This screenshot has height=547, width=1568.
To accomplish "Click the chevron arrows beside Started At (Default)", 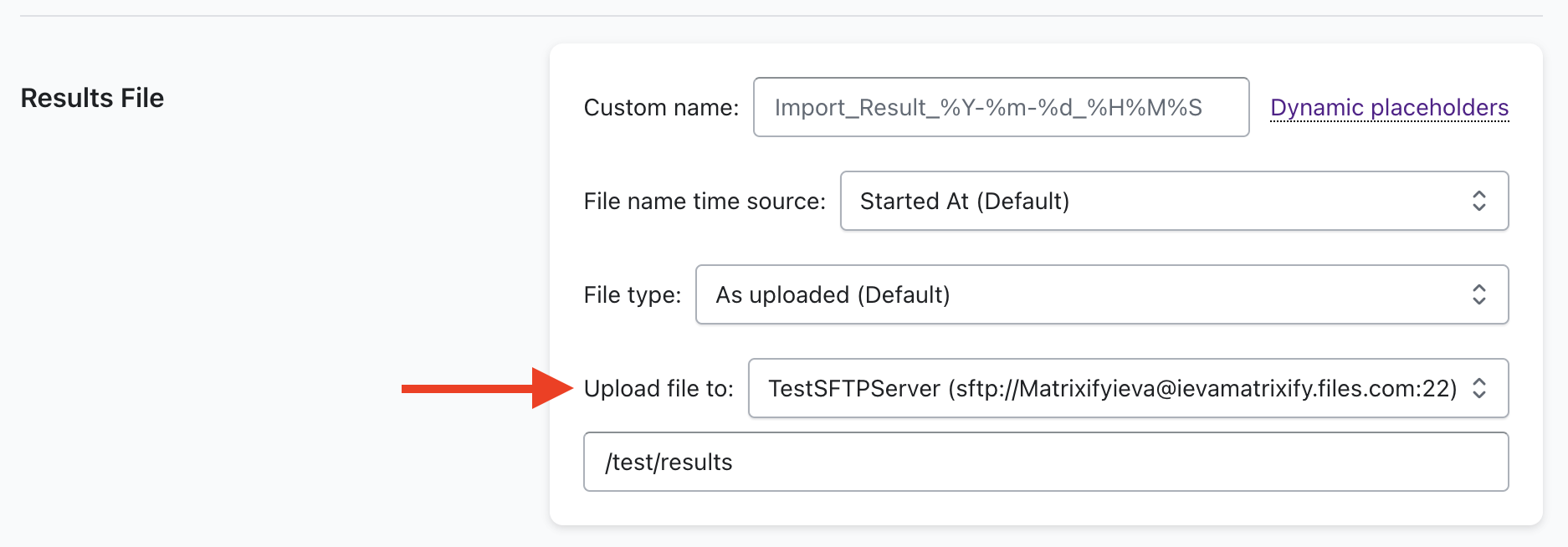I will [1478, 202].
